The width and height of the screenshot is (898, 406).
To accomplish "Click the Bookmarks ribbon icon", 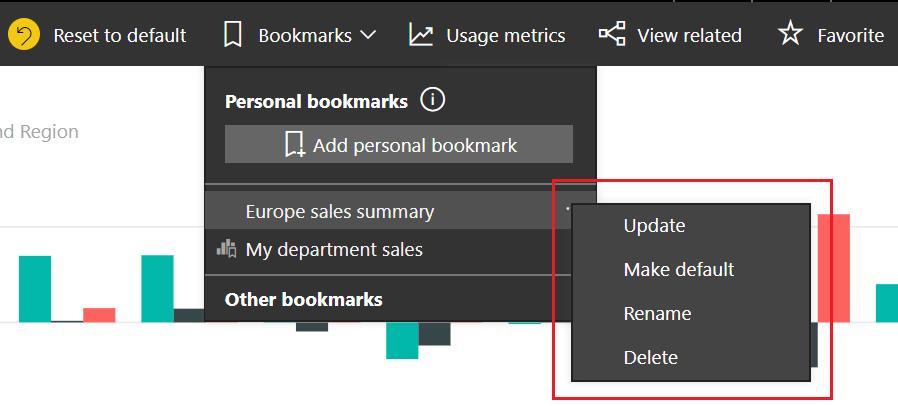I will [x=233, y=36].
